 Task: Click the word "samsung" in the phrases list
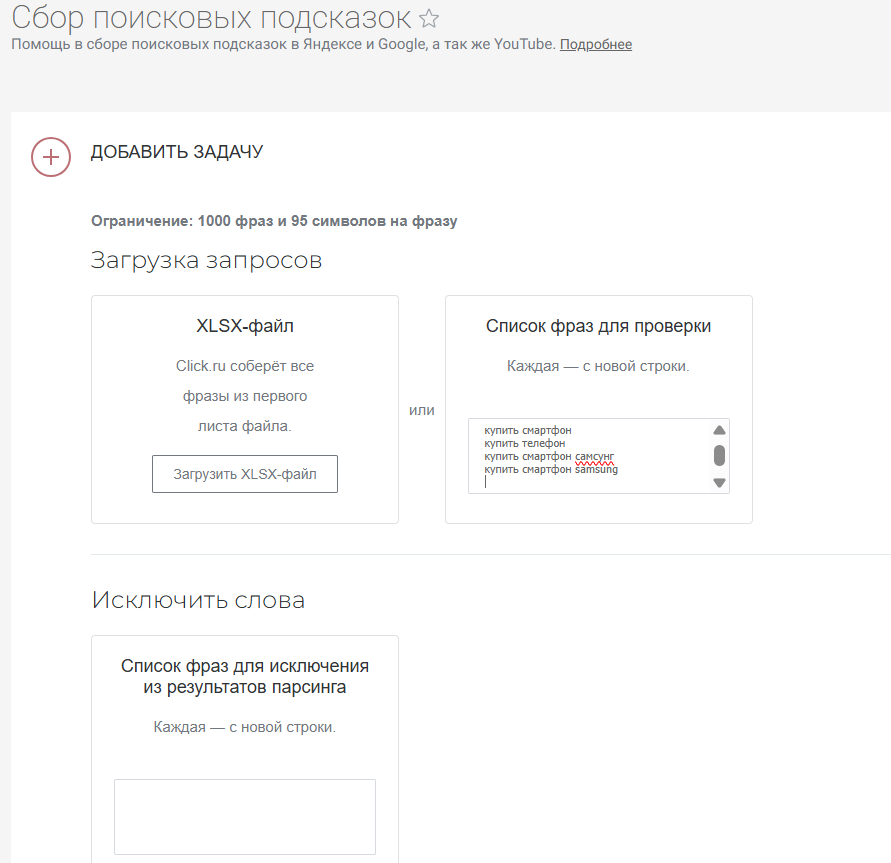[596, 469]
